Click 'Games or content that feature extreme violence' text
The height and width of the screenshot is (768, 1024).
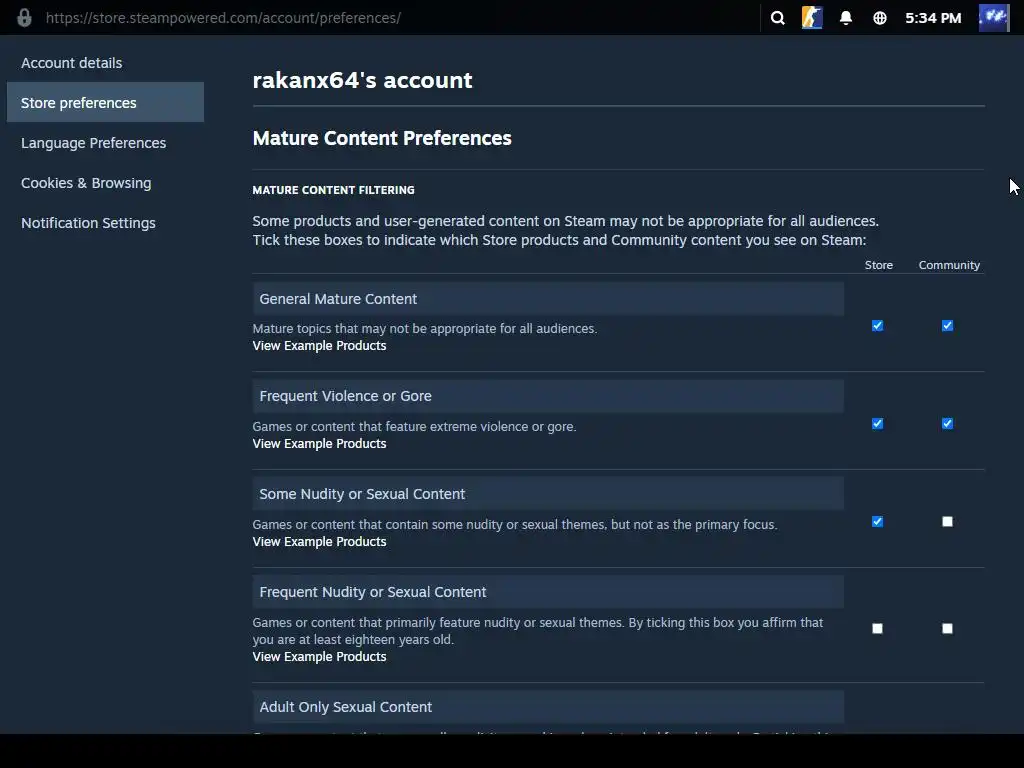point(415,426)
